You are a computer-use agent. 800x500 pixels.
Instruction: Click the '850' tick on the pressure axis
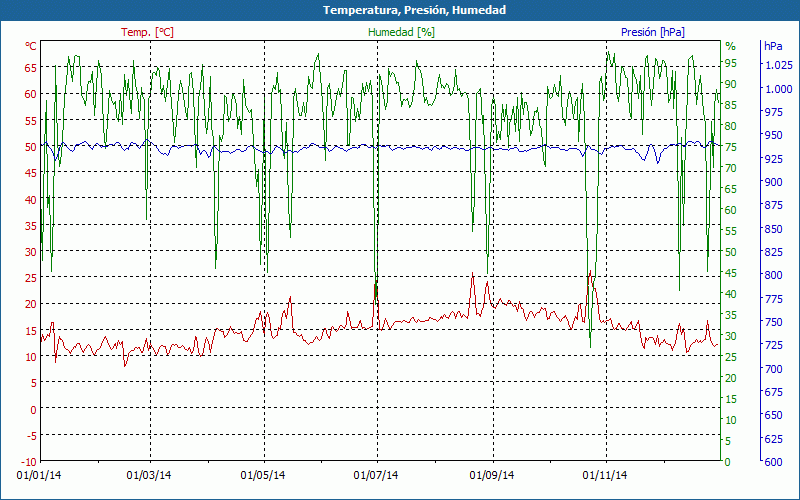tap(773, 229)
